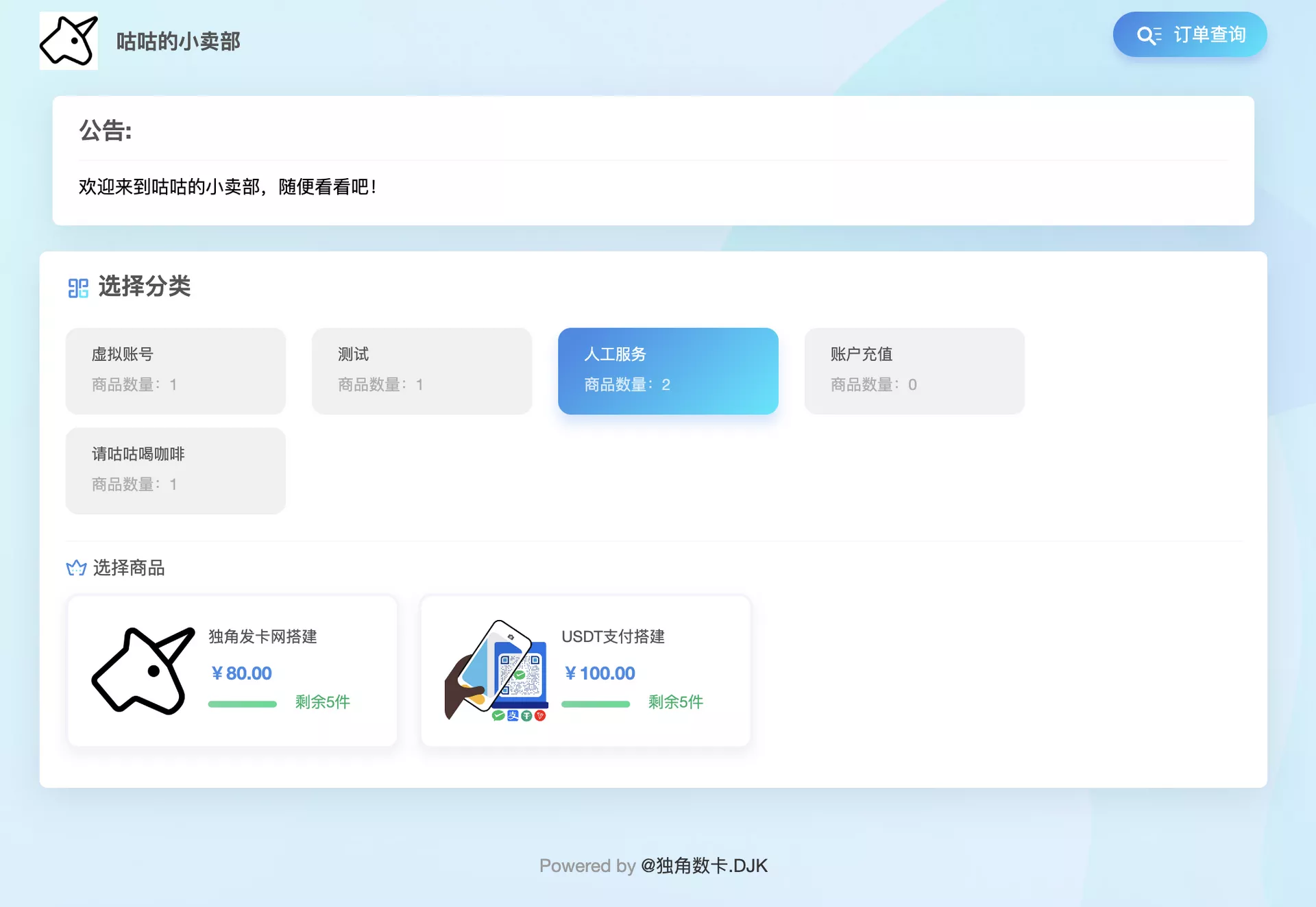Select the highlighted 人工服务 category

[668, 371]
